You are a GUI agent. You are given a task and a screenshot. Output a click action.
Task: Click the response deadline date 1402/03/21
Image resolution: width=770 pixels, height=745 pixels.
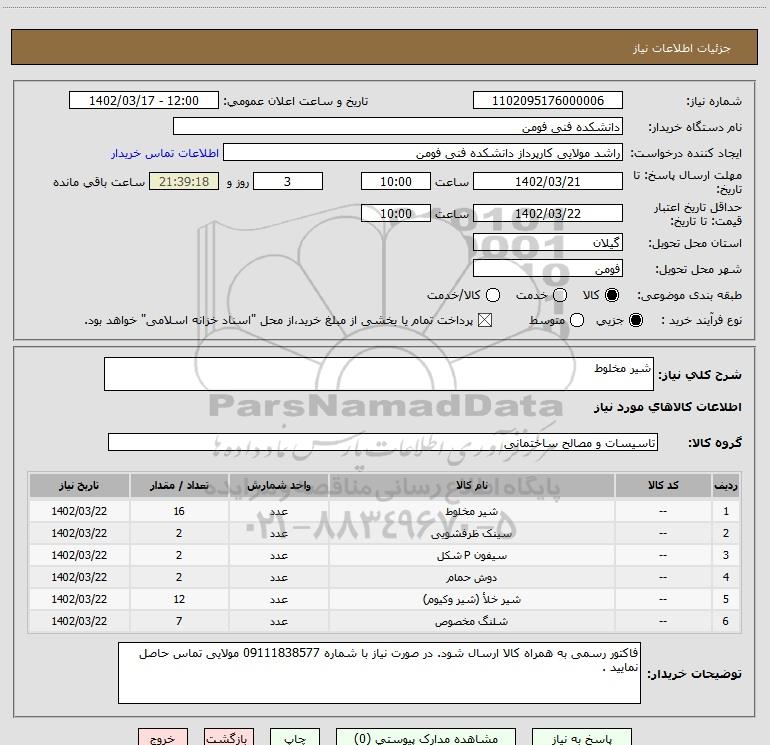548,181
